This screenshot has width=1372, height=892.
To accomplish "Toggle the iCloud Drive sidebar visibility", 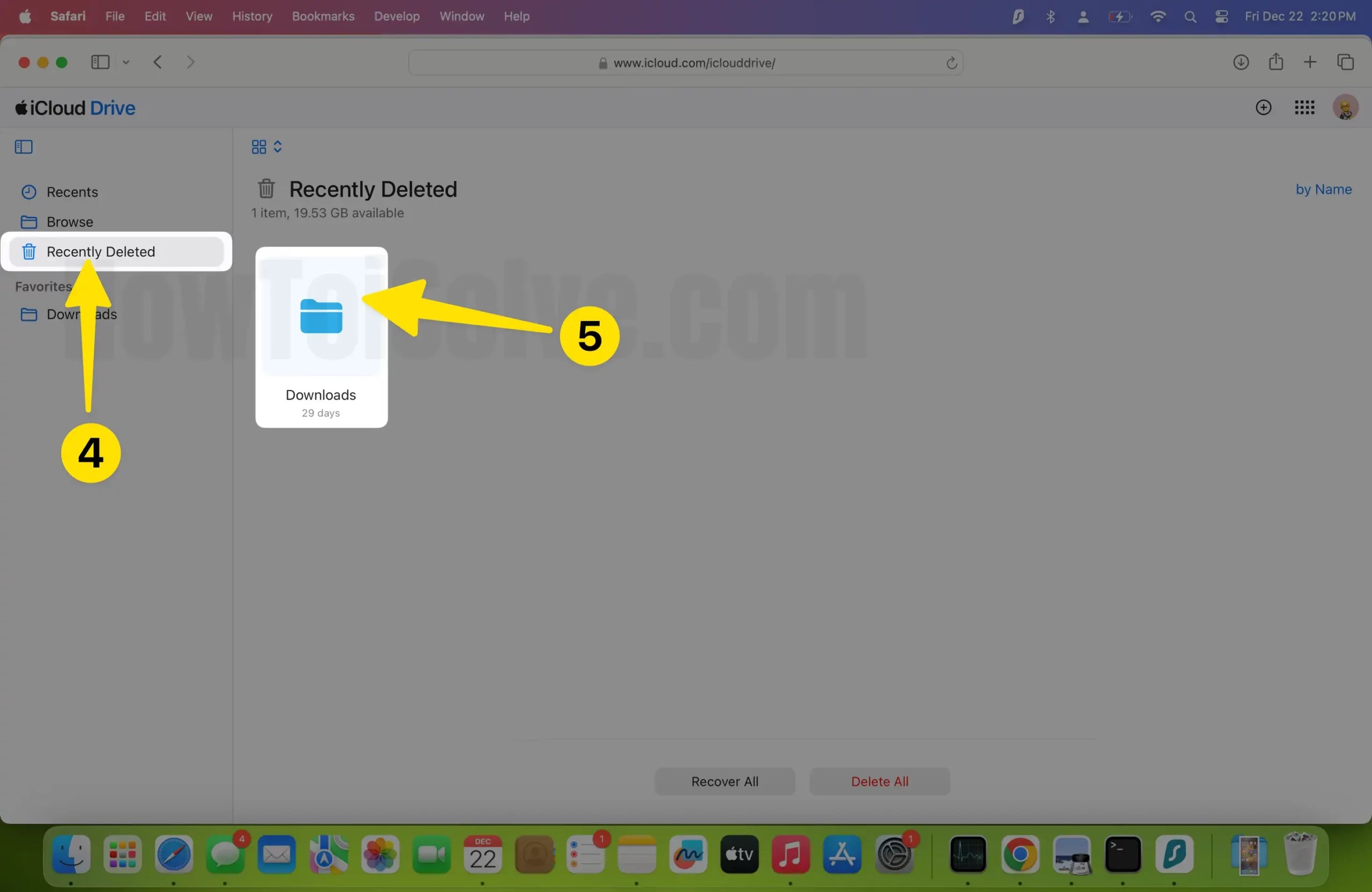I will point(23,147).
